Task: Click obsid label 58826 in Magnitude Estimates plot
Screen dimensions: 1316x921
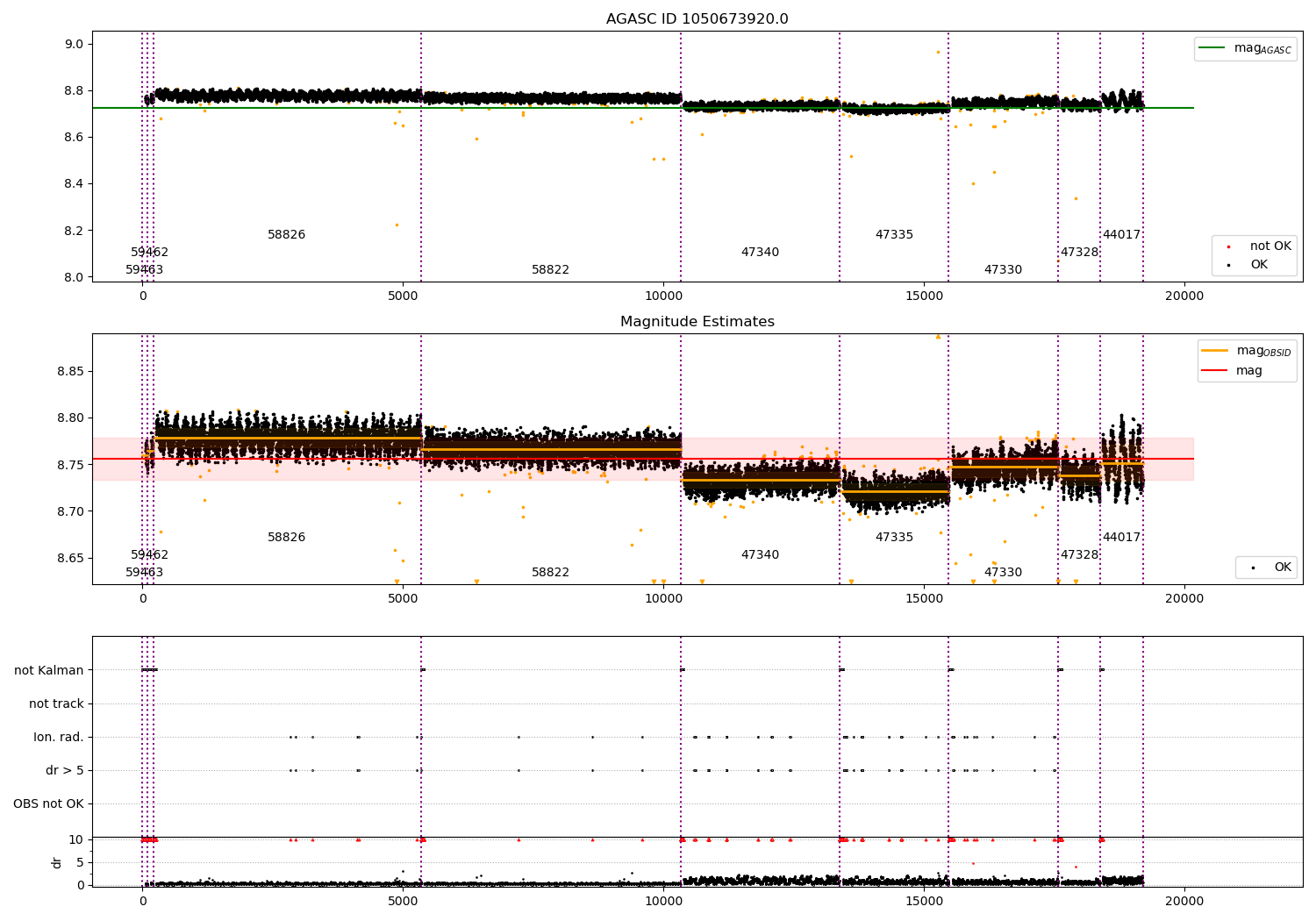Action: [286, 538]
